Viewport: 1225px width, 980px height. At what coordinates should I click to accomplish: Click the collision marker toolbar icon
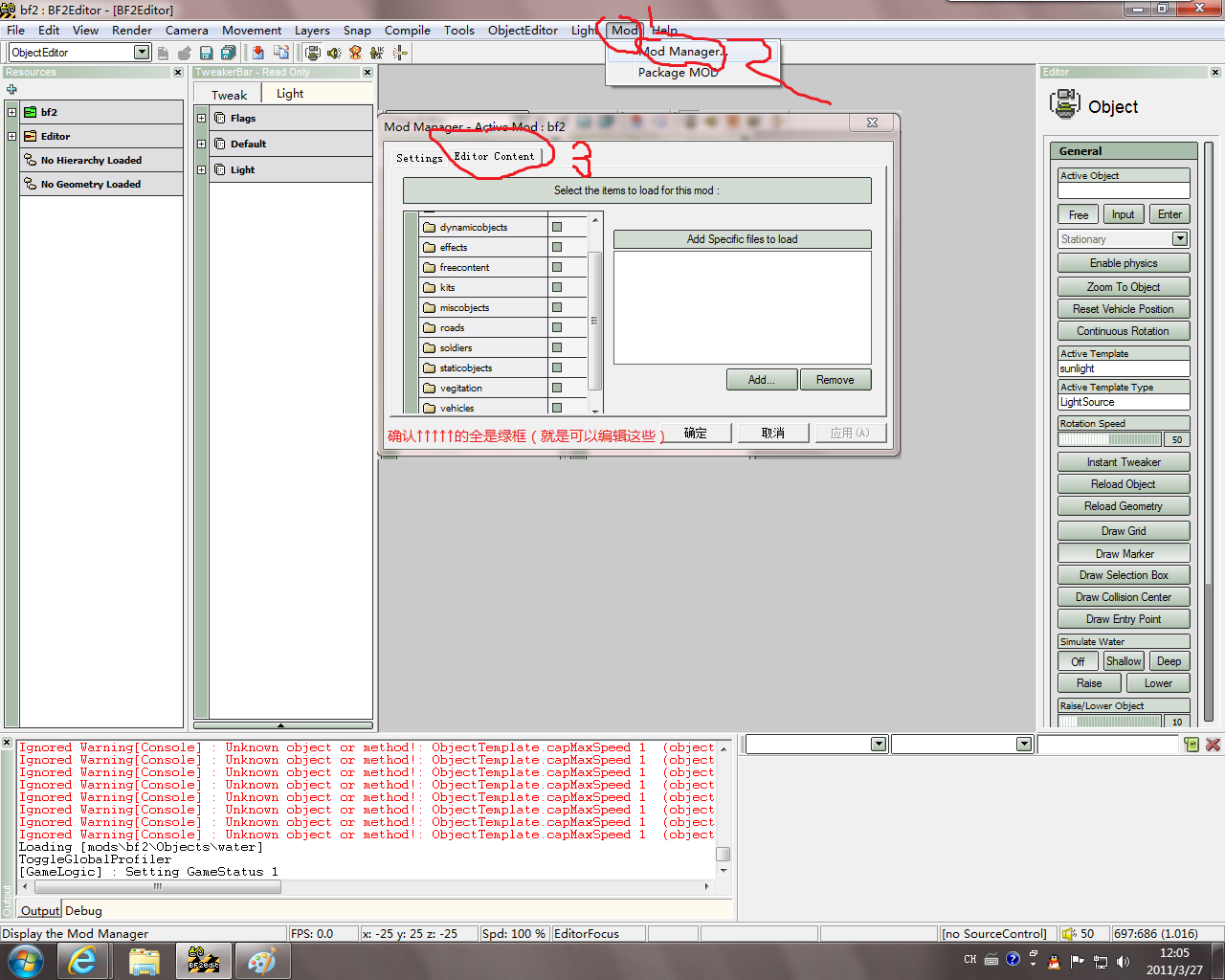[400, 53]
